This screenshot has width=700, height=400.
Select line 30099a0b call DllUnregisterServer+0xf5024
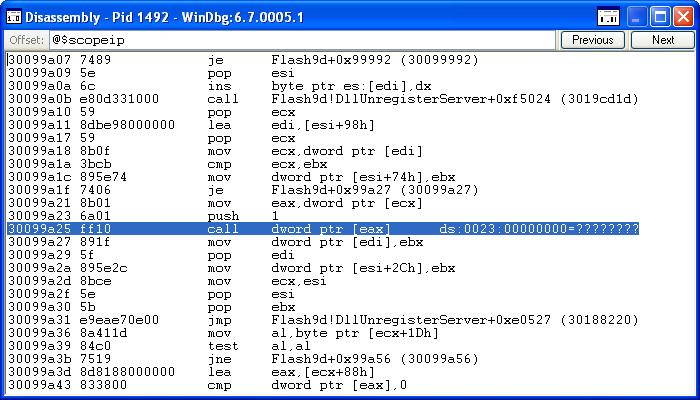[x=323, y=99]
